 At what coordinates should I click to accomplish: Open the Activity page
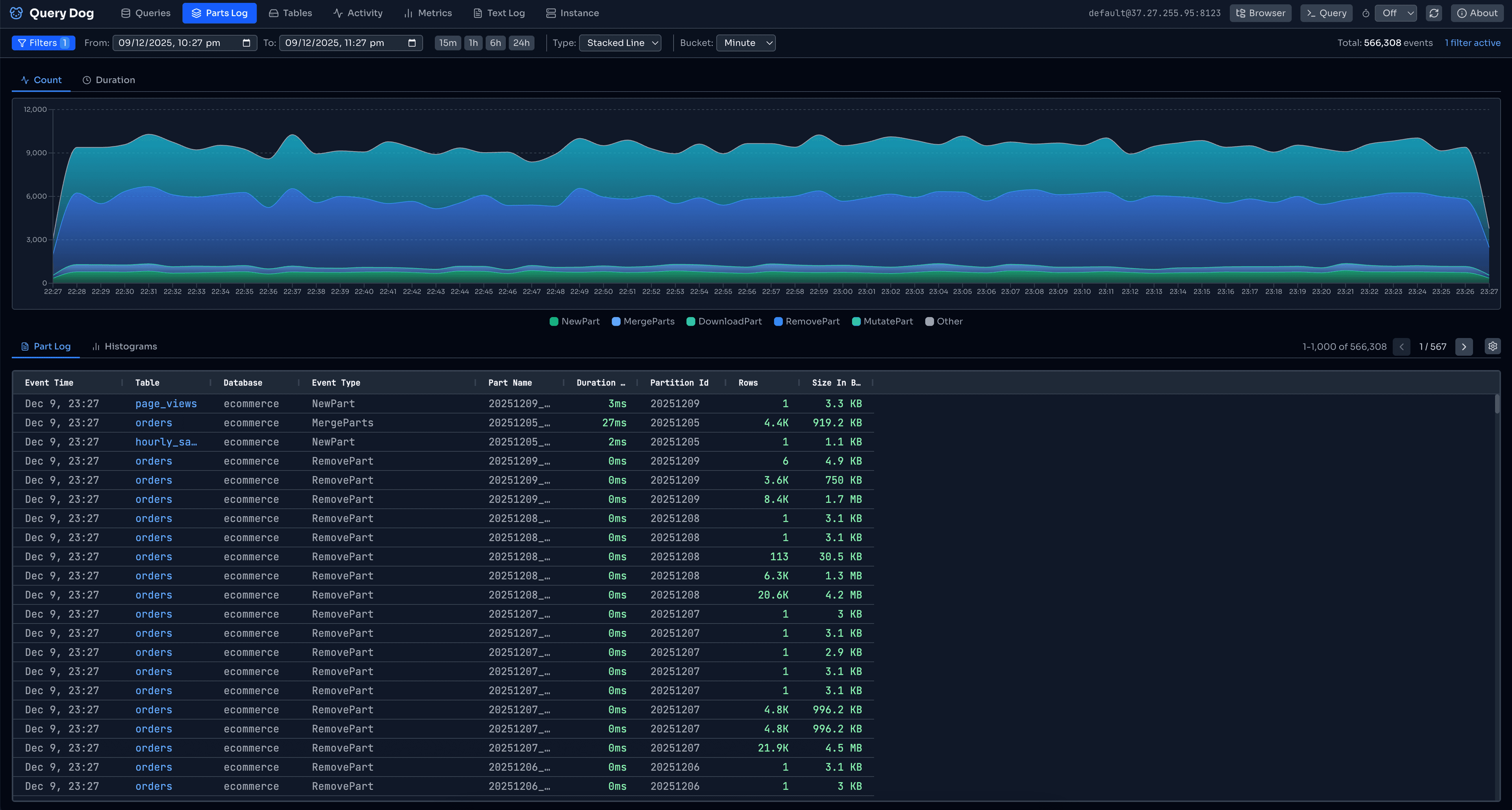(358, 13)
